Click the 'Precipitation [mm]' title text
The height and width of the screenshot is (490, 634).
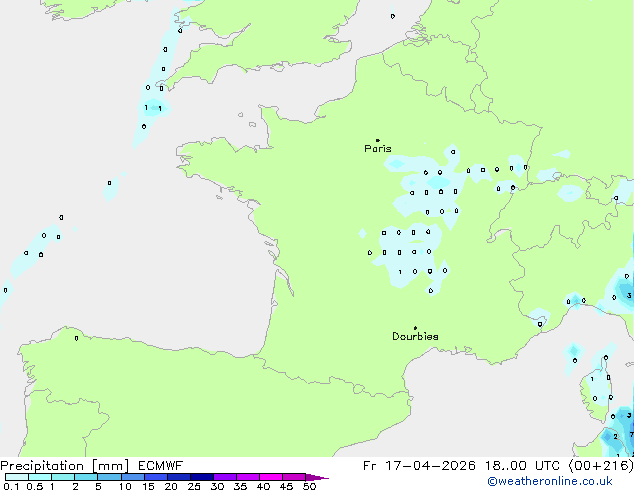click(x=65, y=466)
